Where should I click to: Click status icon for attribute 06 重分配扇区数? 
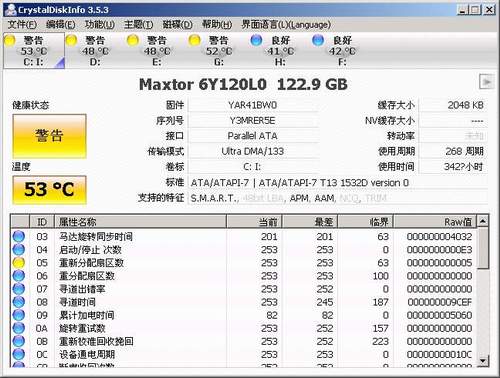pos(19,276)
